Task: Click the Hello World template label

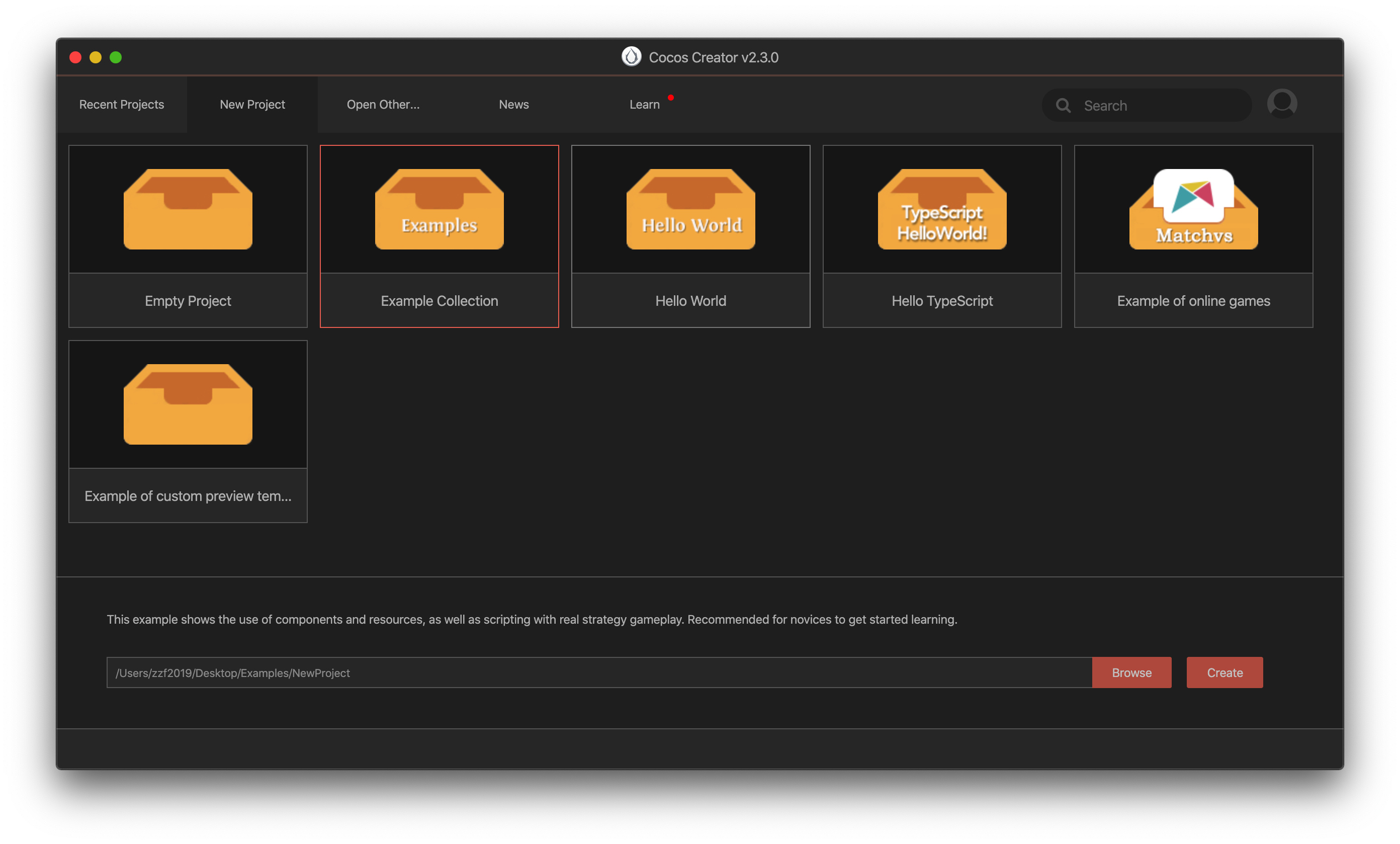Action: (691, 301)
